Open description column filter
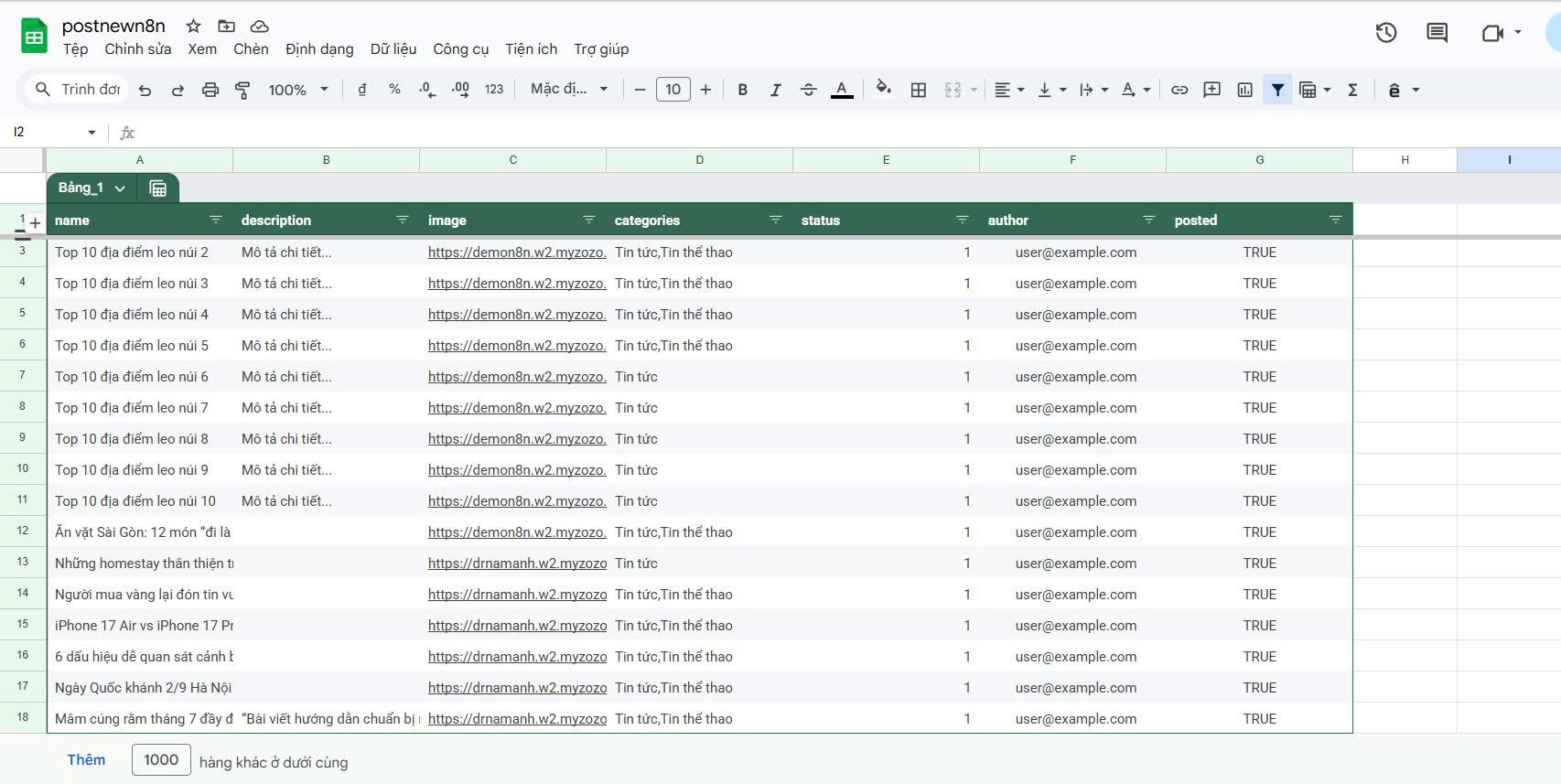1561x784 pixels. click(403, 220)
